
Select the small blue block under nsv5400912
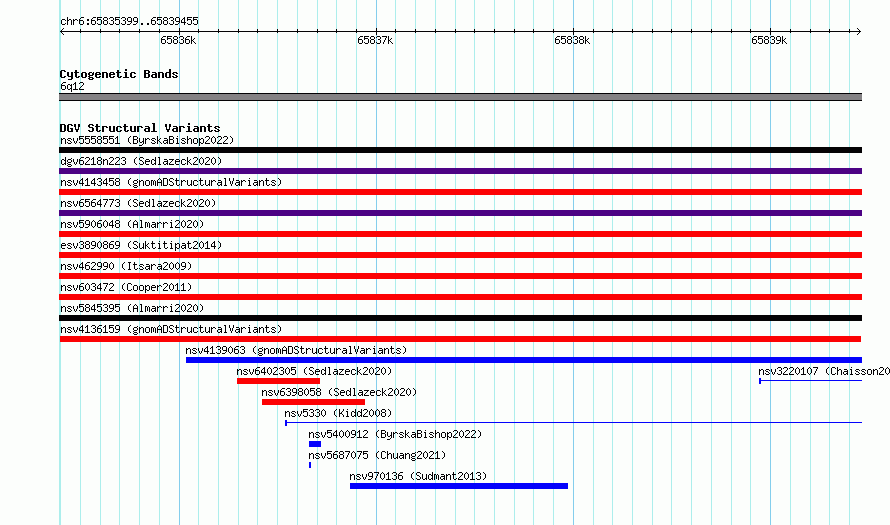(x=315, y=444)
